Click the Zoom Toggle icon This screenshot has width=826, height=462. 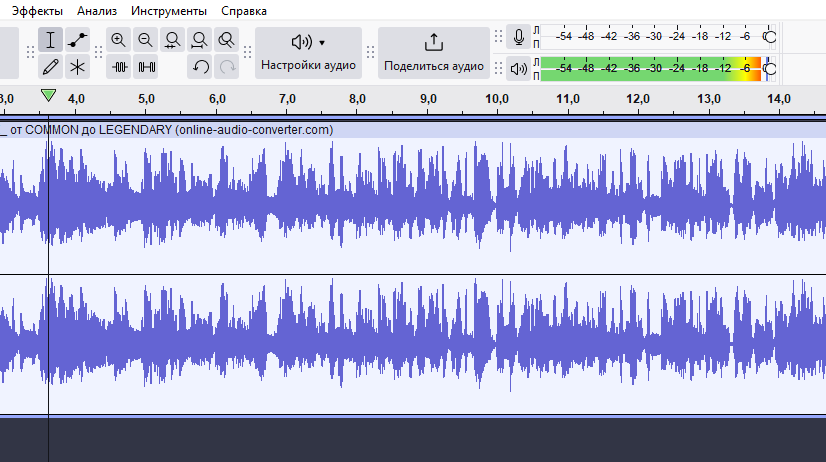226,40
